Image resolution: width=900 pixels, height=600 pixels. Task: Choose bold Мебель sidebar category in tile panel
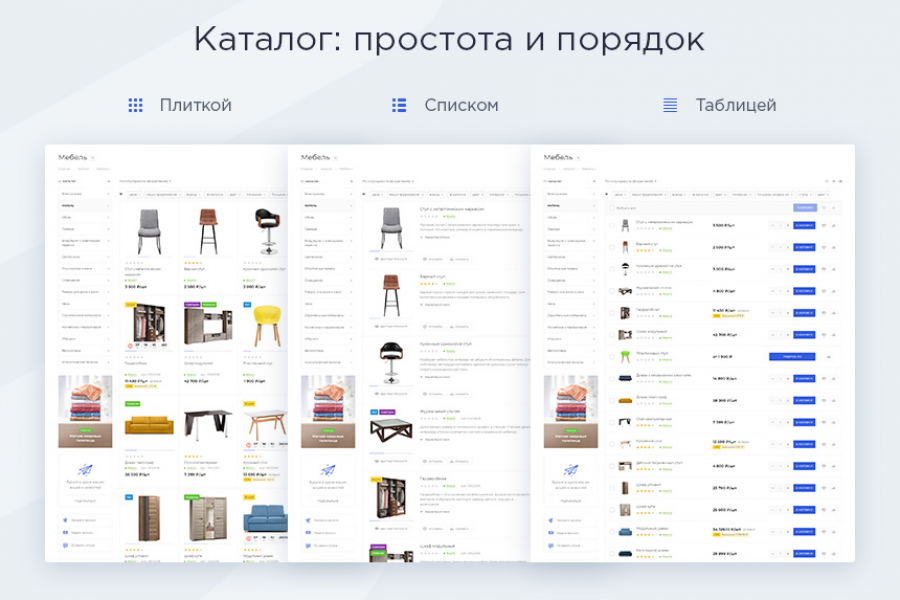pos(85,206)
